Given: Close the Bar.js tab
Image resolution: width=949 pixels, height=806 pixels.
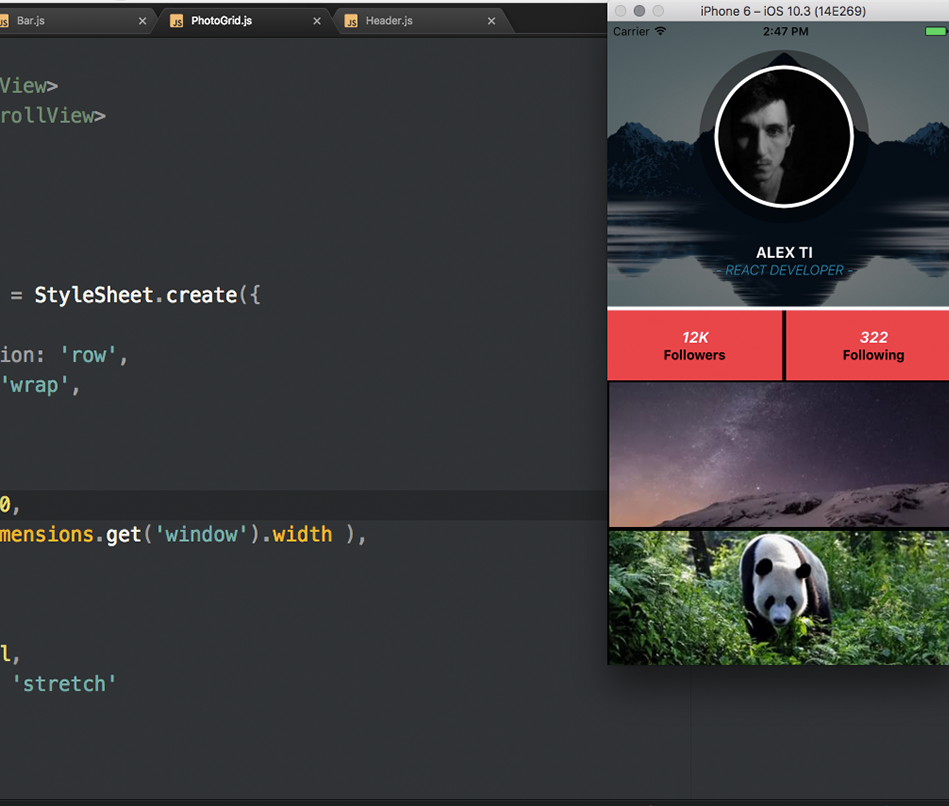Looking at the screenshot, I should click(x=142, y=21).
